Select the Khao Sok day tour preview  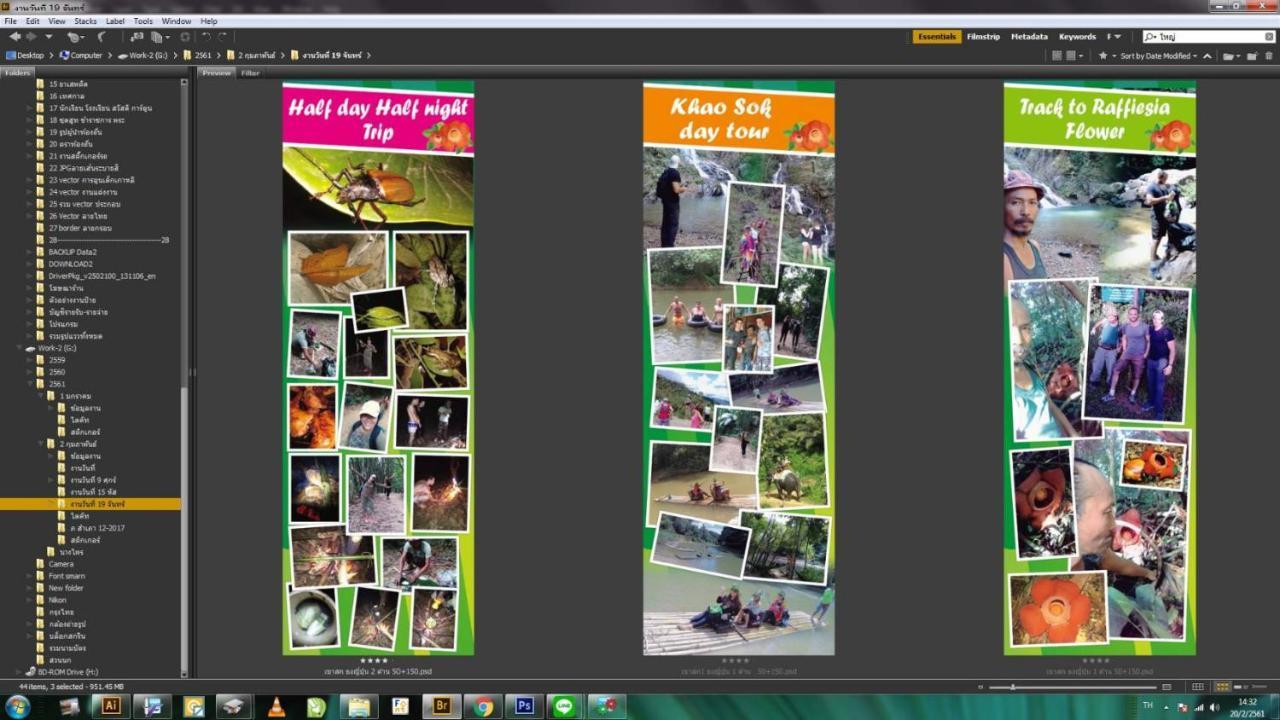739,368
